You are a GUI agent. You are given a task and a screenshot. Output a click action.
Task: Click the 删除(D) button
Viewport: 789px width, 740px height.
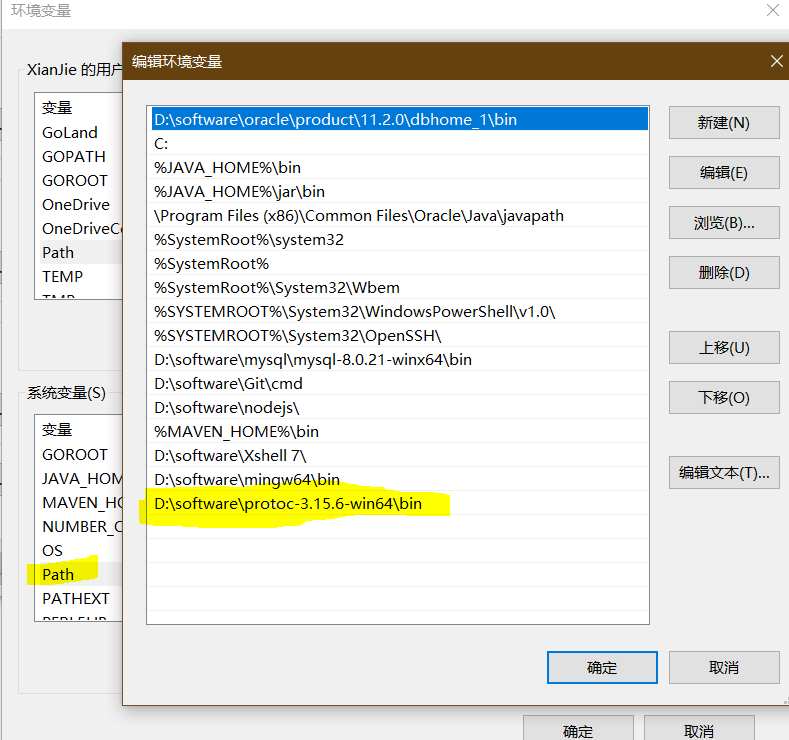click(x=724, y=272)
